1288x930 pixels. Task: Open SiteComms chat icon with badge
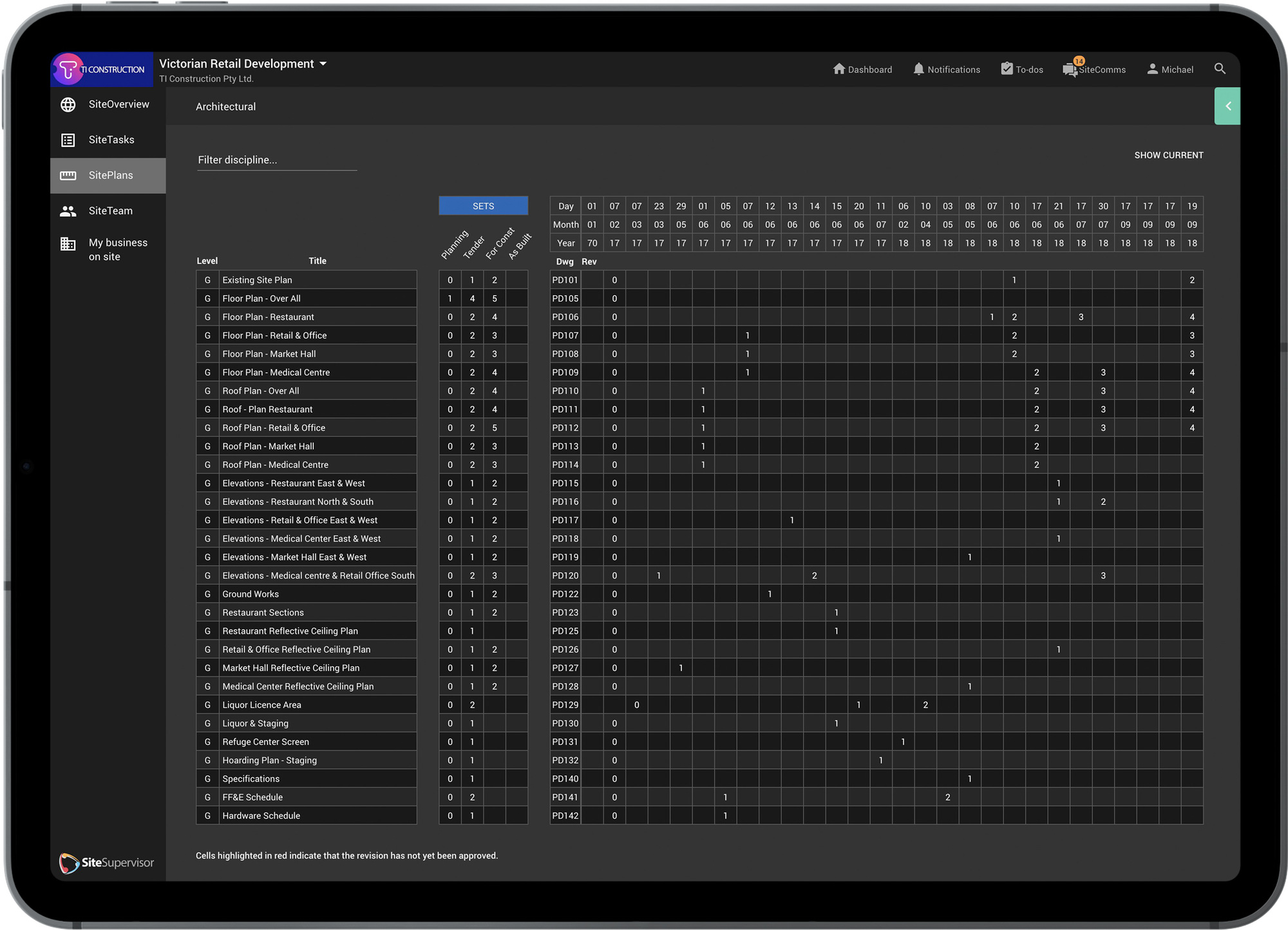(1070, 69)
